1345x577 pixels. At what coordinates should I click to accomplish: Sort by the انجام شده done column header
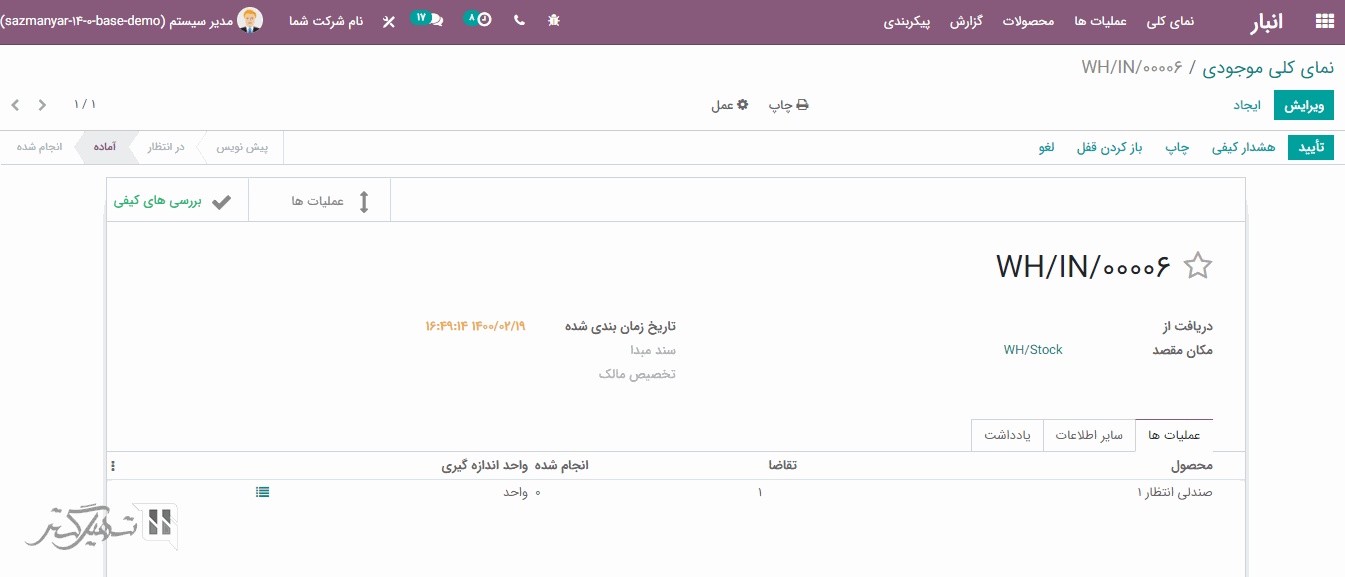click(x=561, y=466)
